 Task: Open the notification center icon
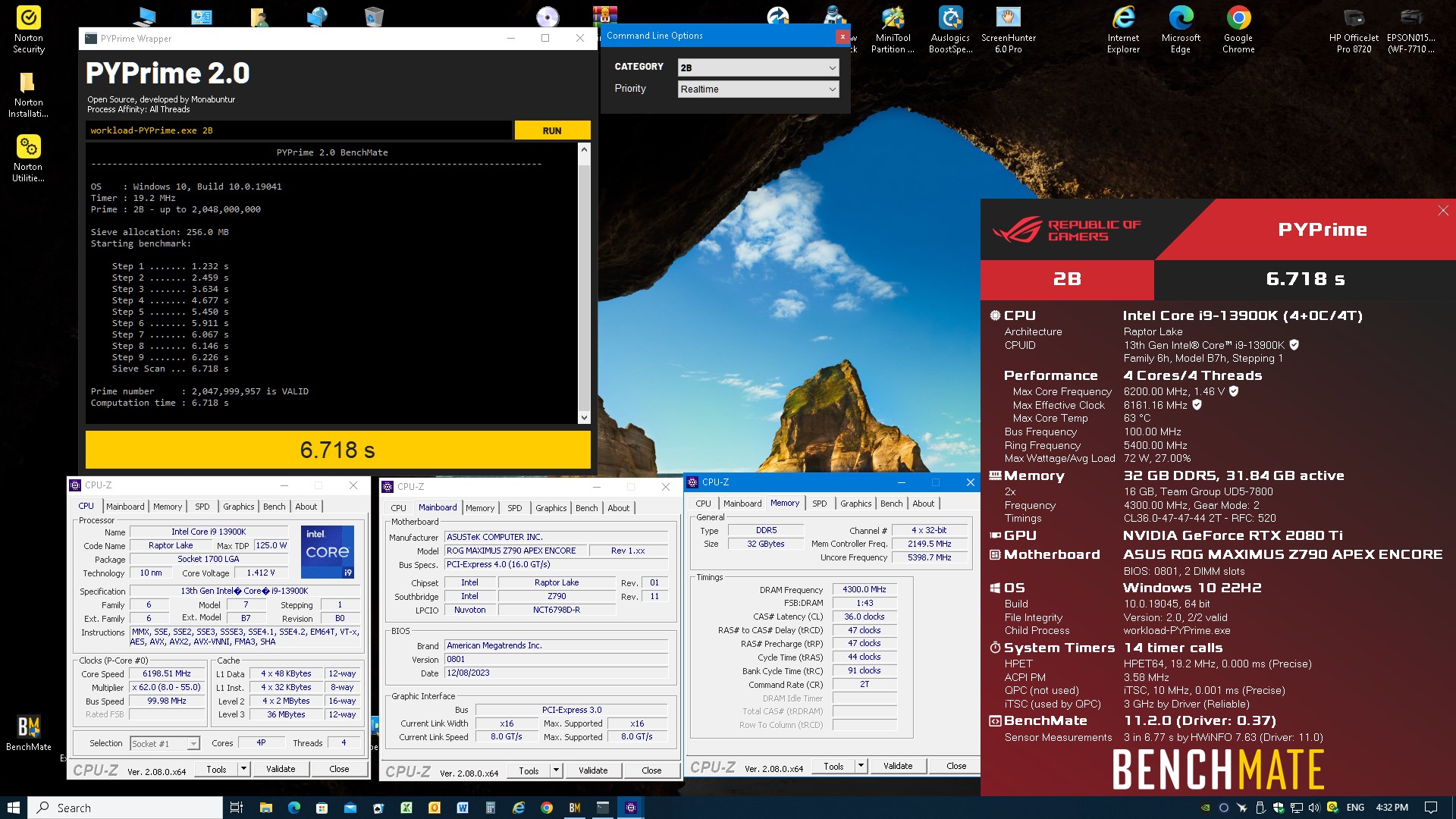coord(1431,808)
